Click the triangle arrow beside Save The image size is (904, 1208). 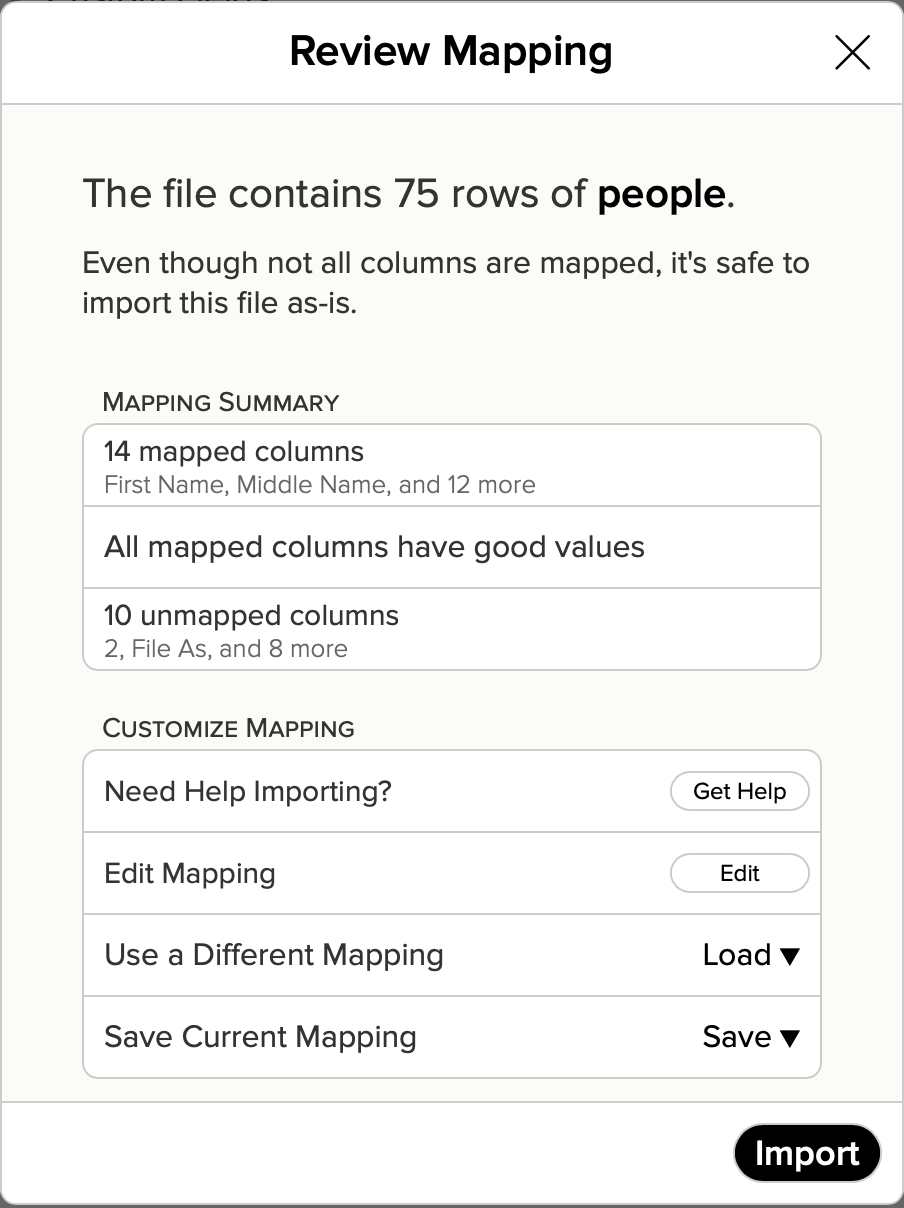(790, 1038)
